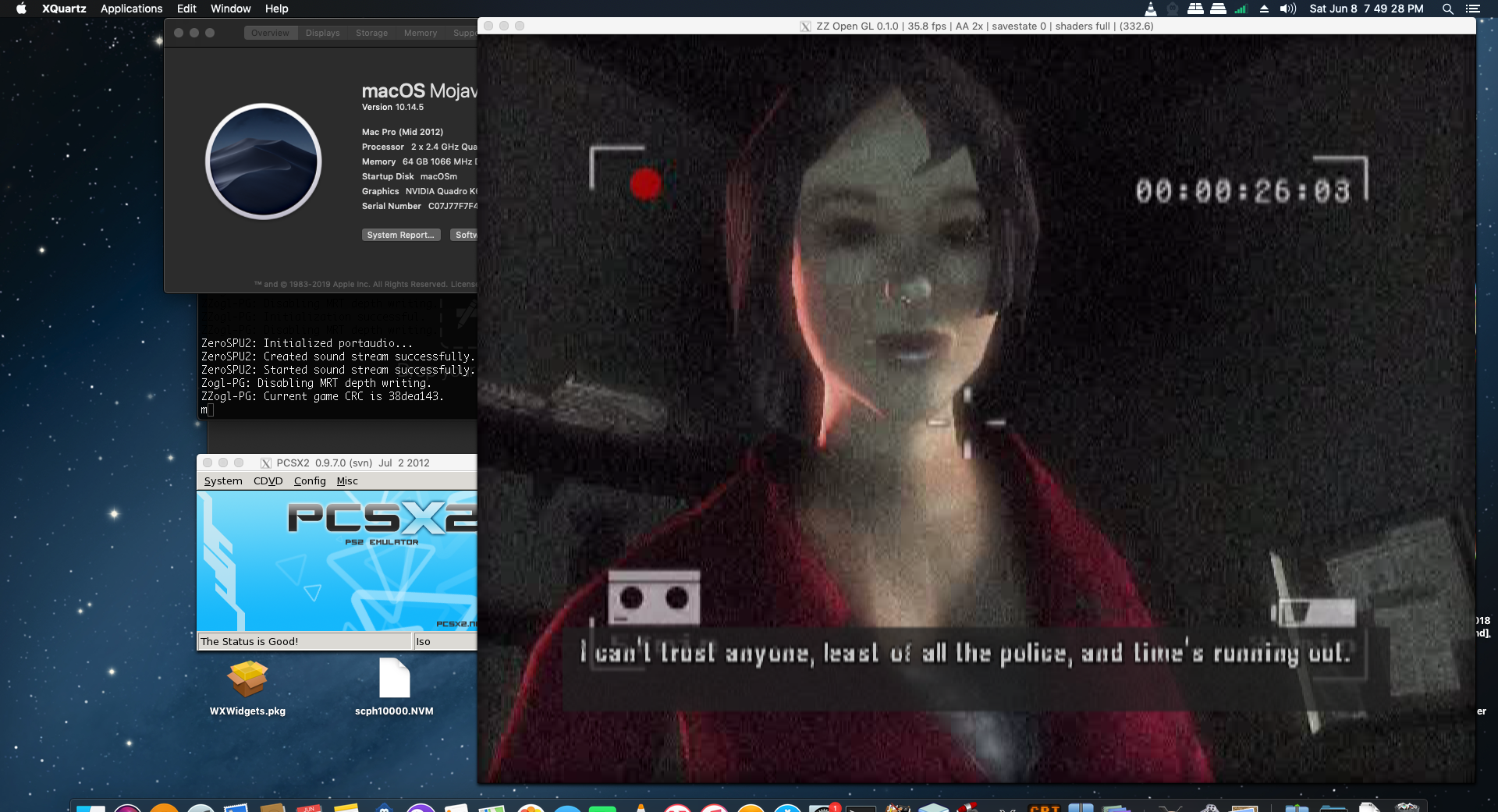Viewport: 1498px width, 812px height.
Task: Click the PCSX2 logo banner
Action: pyautogui.click(x=337, y=561)
